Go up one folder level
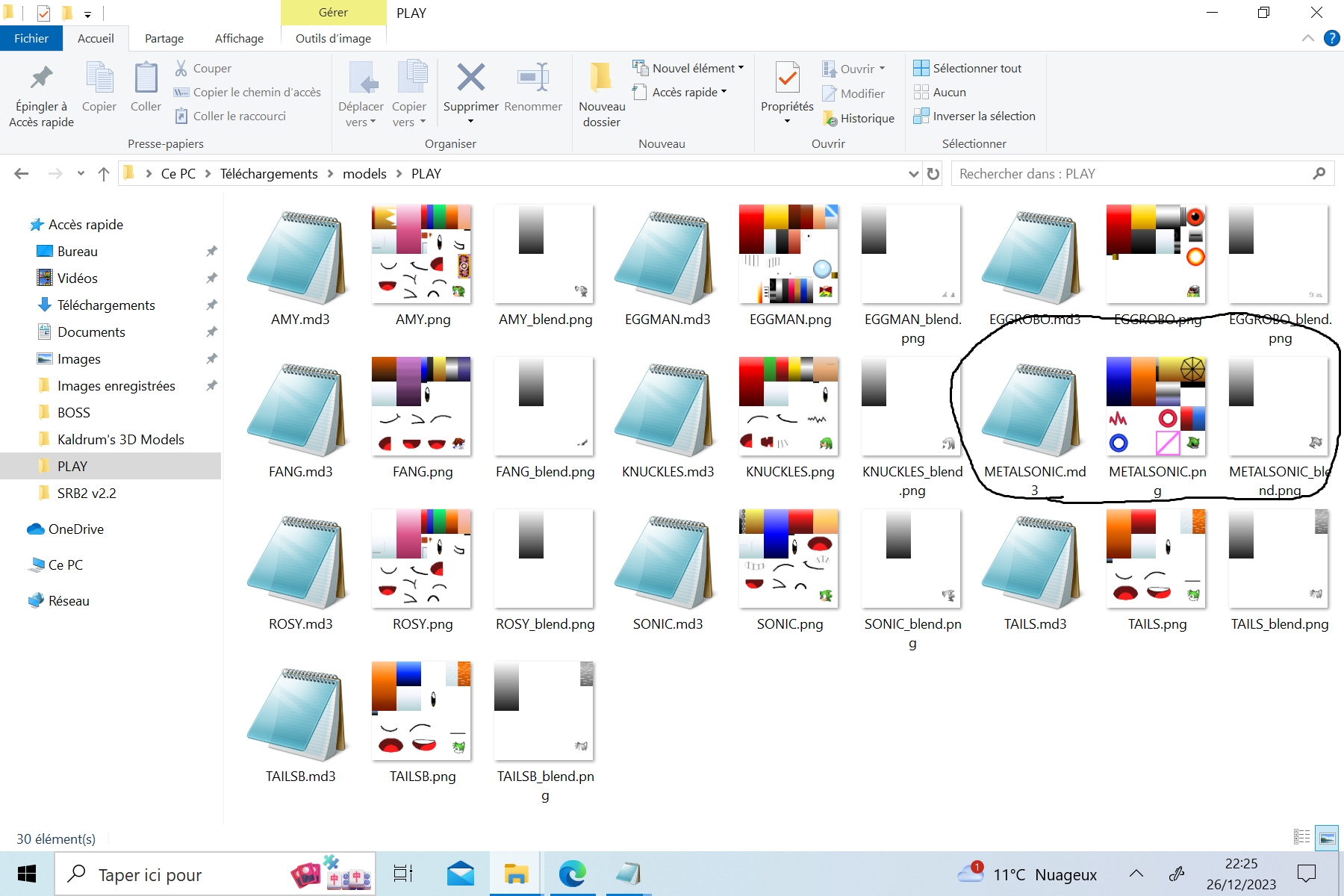Screen dimensions: 1344x896 (104, 174)
